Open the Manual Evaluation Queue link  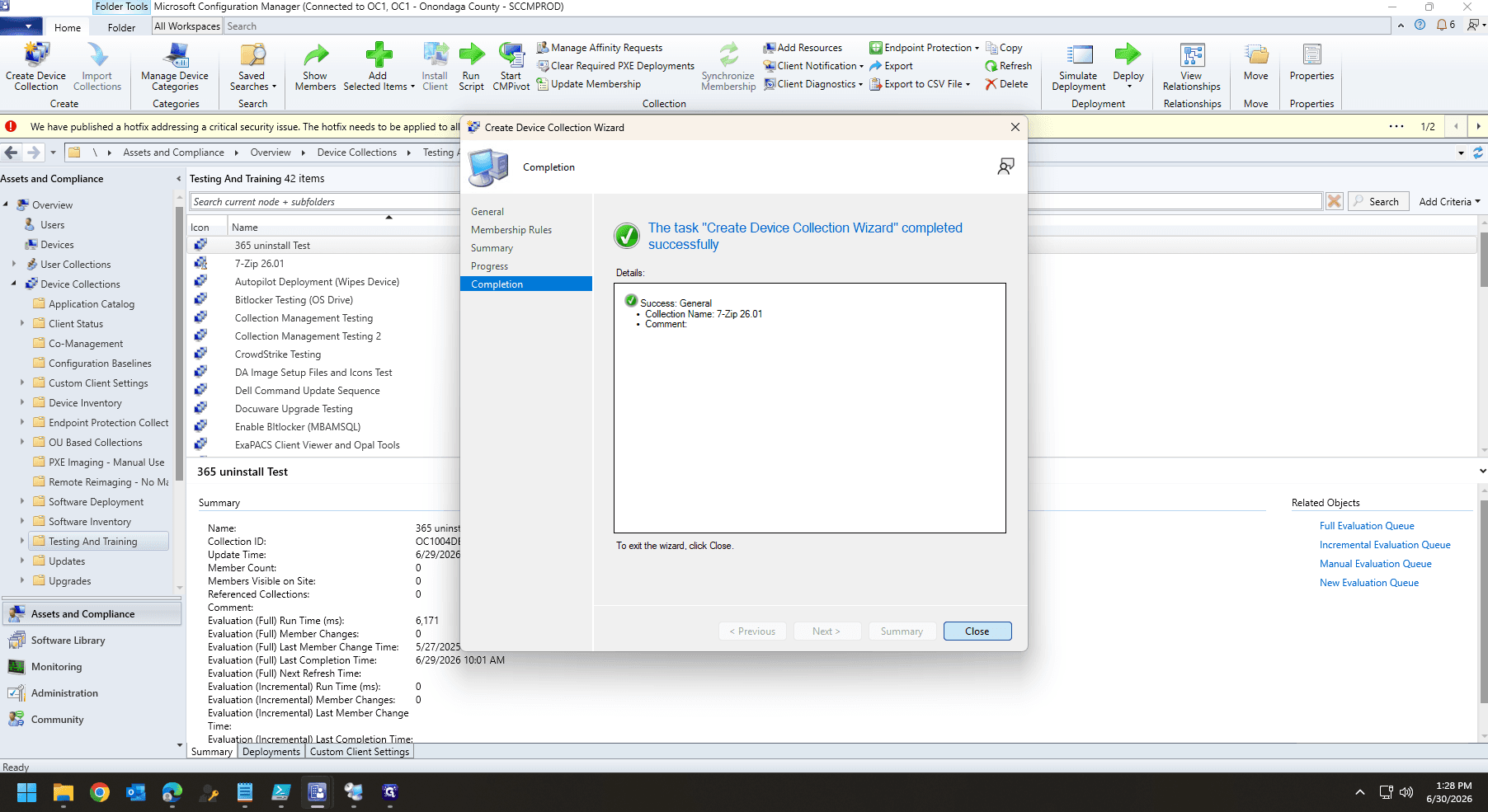1376,564
